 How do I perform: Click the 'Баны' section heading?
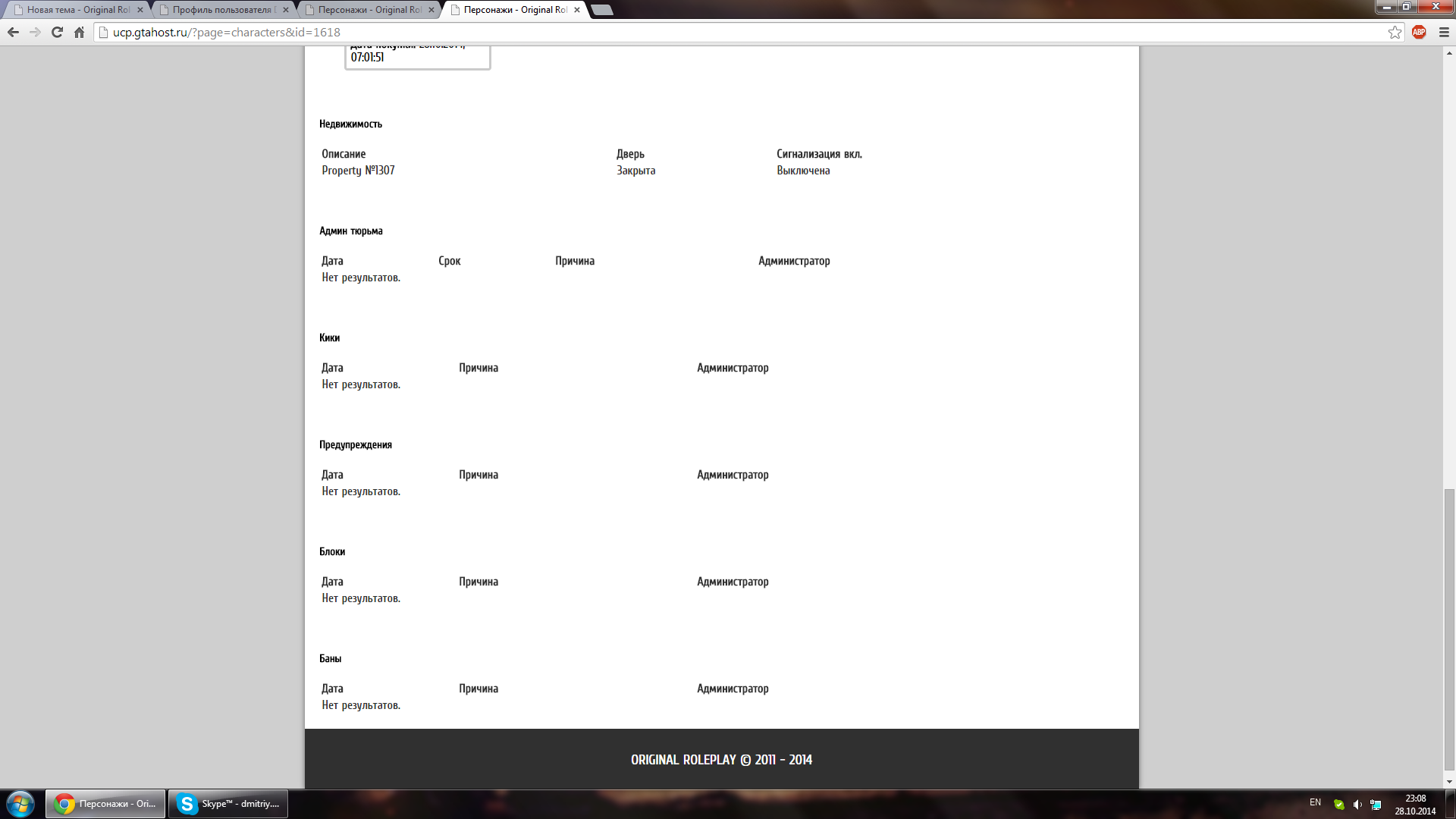tap(330, 658)
